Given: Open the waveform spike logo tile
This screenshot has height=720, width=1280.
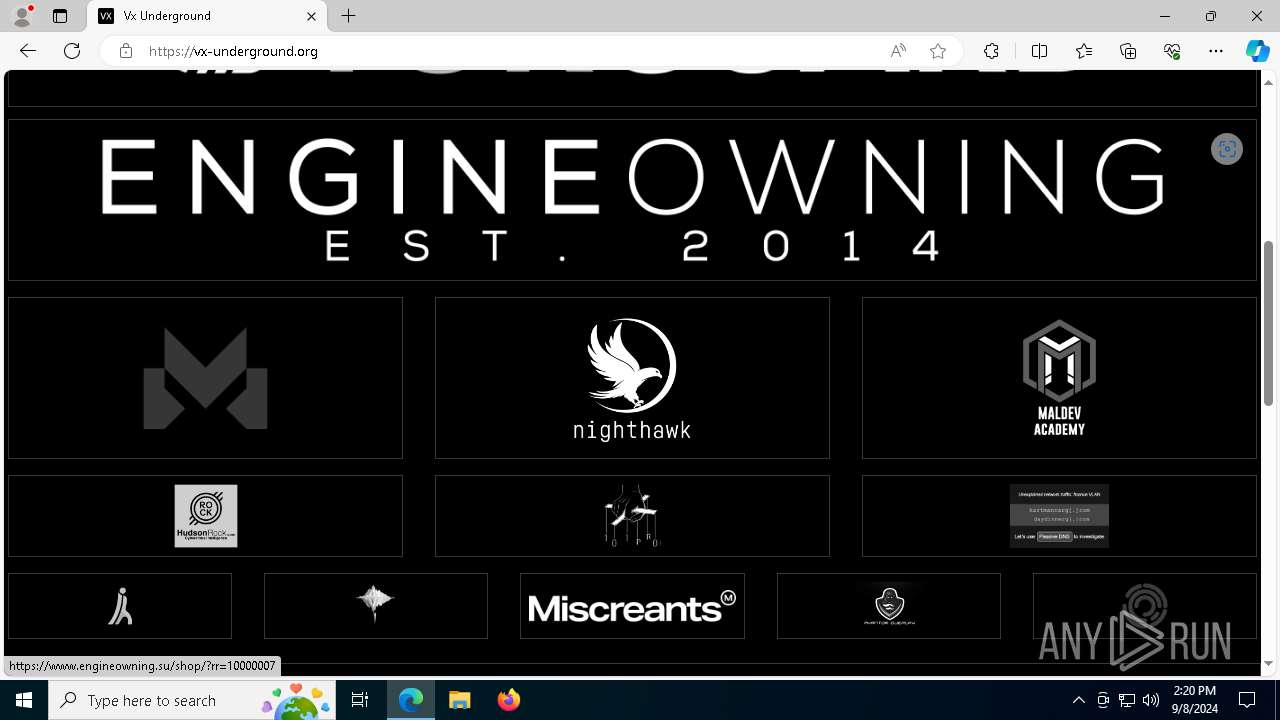Looking at the screenshot, I should tap(376, 606).
